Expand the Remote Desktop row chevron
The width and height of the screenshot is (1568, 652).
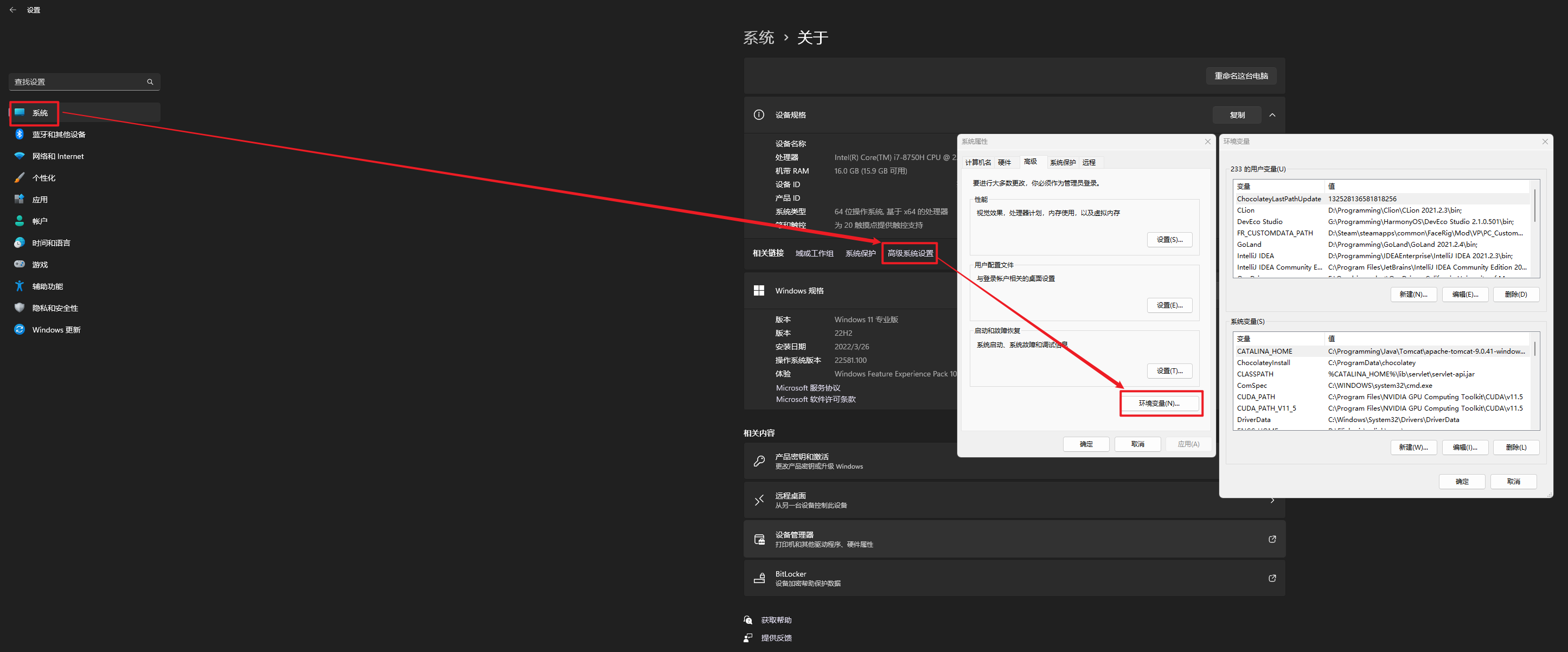pos(1272,501)
